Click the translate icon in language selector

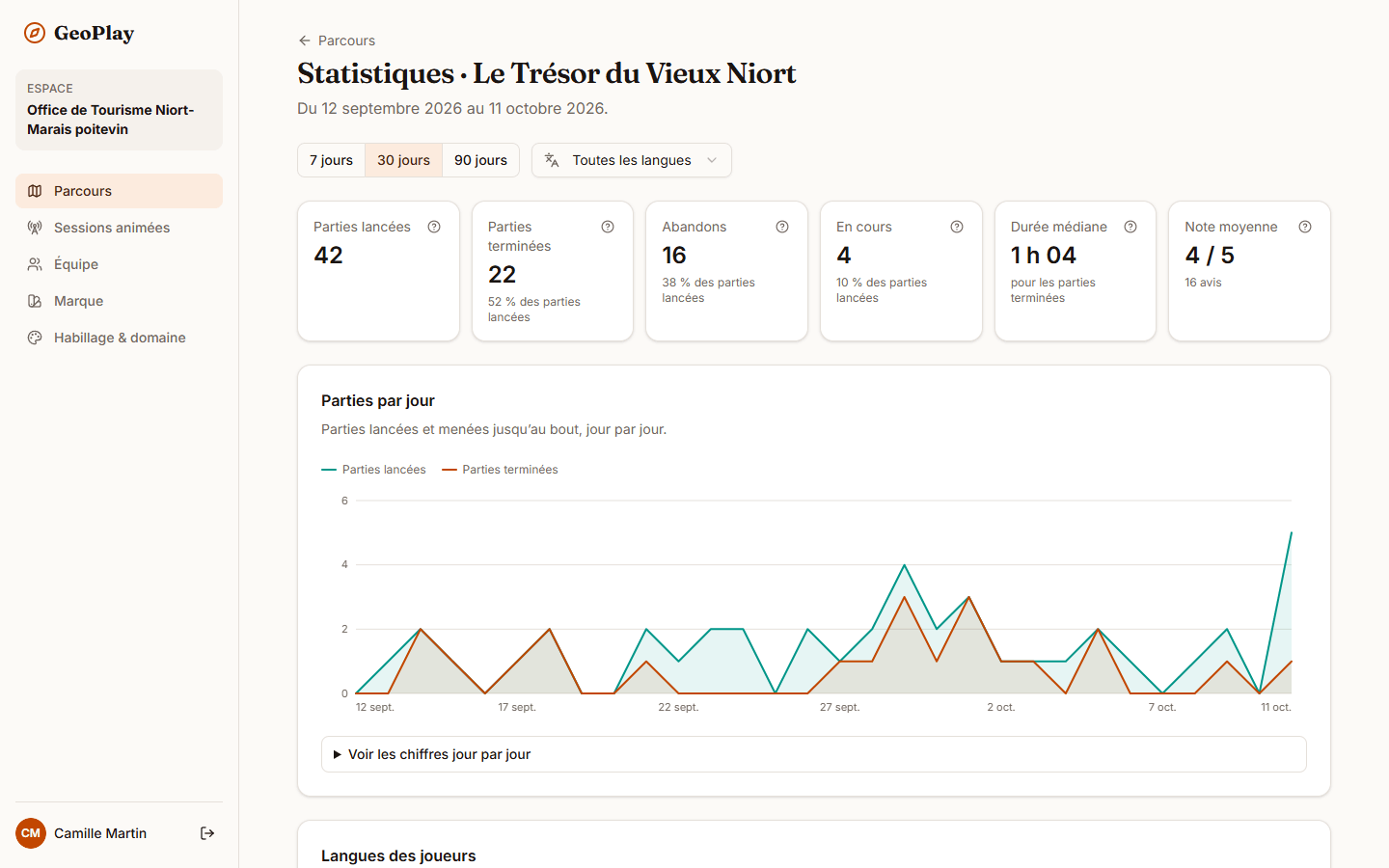(x=552, y=160)
